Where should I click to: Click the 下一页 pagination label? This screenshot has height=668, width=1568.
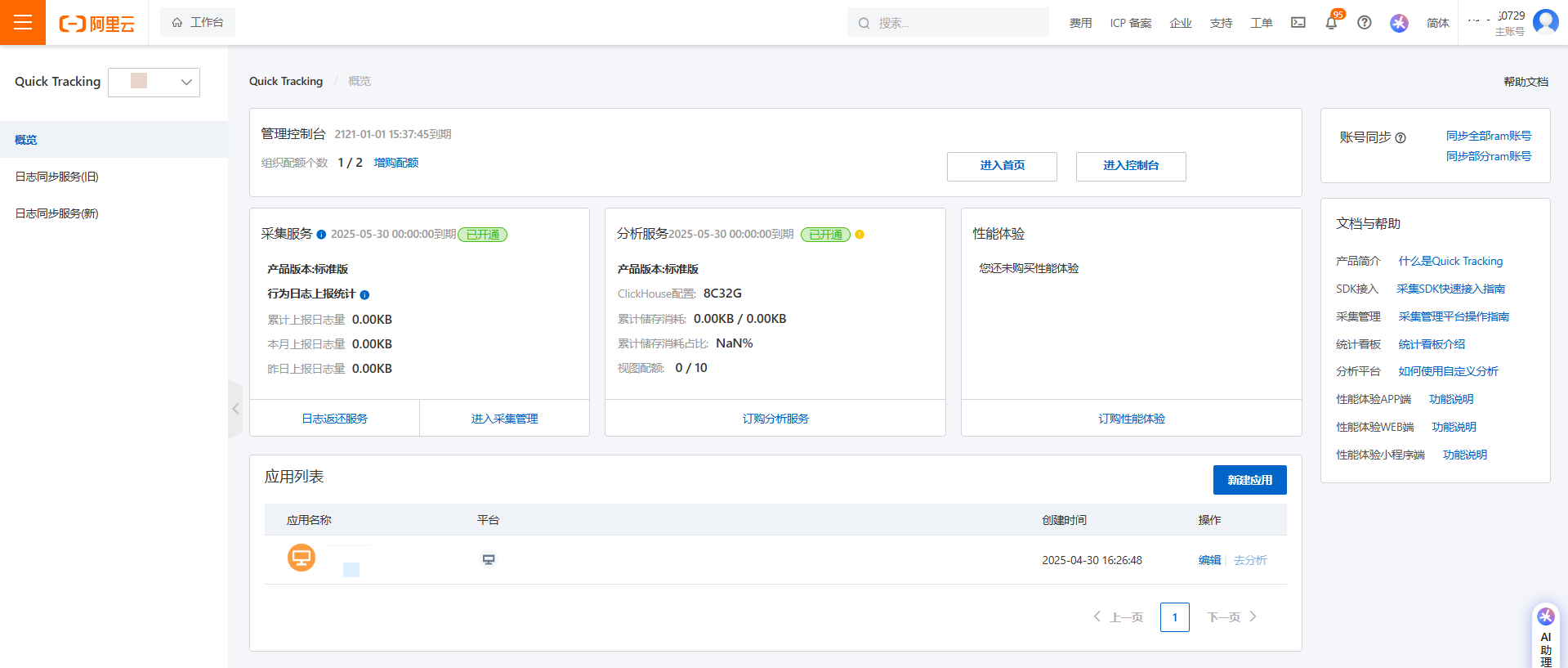point(1224,617)
